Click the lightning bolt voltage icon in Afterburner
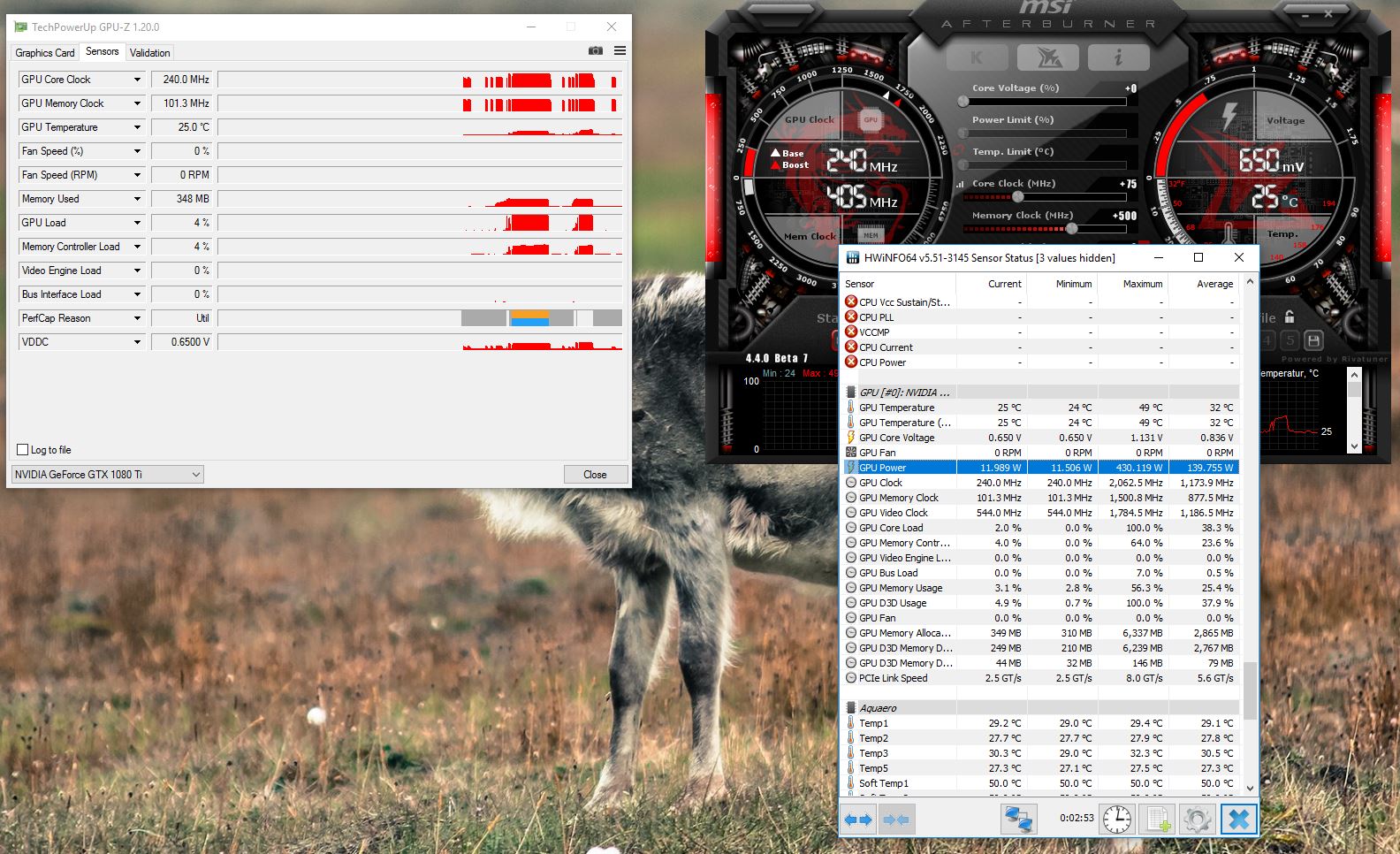The width and height of the screenshot is (1400, 854). (x=1229, y=116)
